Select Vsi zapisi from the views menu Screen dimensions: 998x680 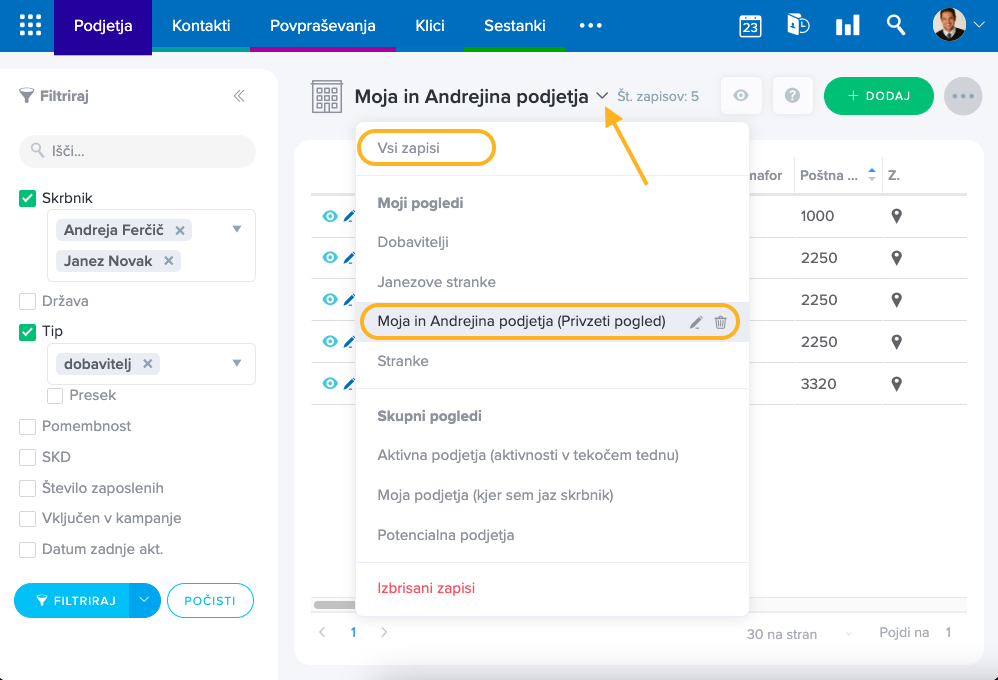[x=408, y=148]
